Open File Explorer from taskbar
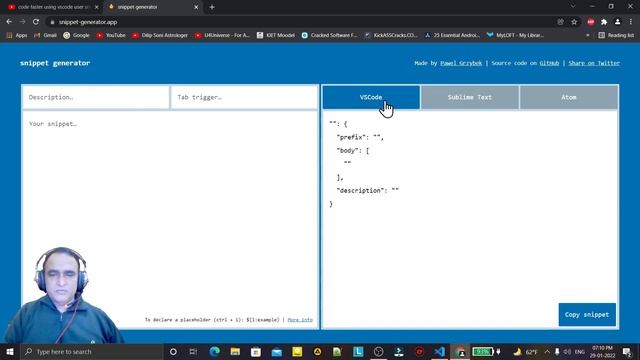Viewport: 640px width, 360px height. (x=235, y=351)
